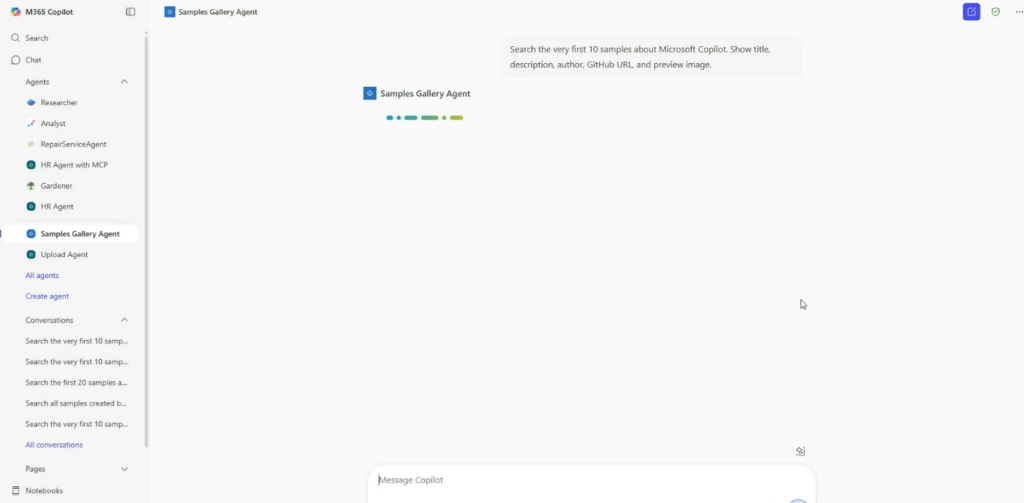Click the HR Agent with MCP icon
This screenshot has height=503, width=1024.
[31, 165]
